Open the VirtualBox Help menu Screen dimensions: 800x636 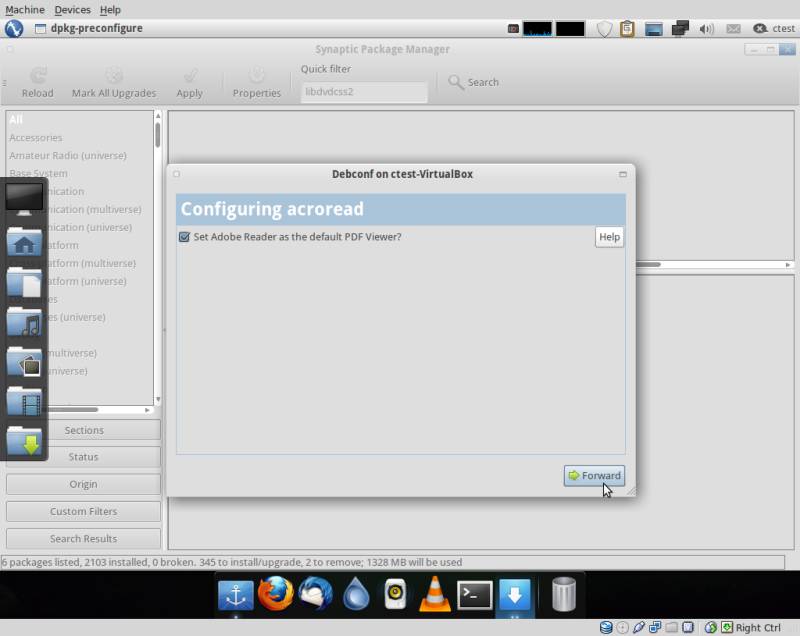[110, 10]
